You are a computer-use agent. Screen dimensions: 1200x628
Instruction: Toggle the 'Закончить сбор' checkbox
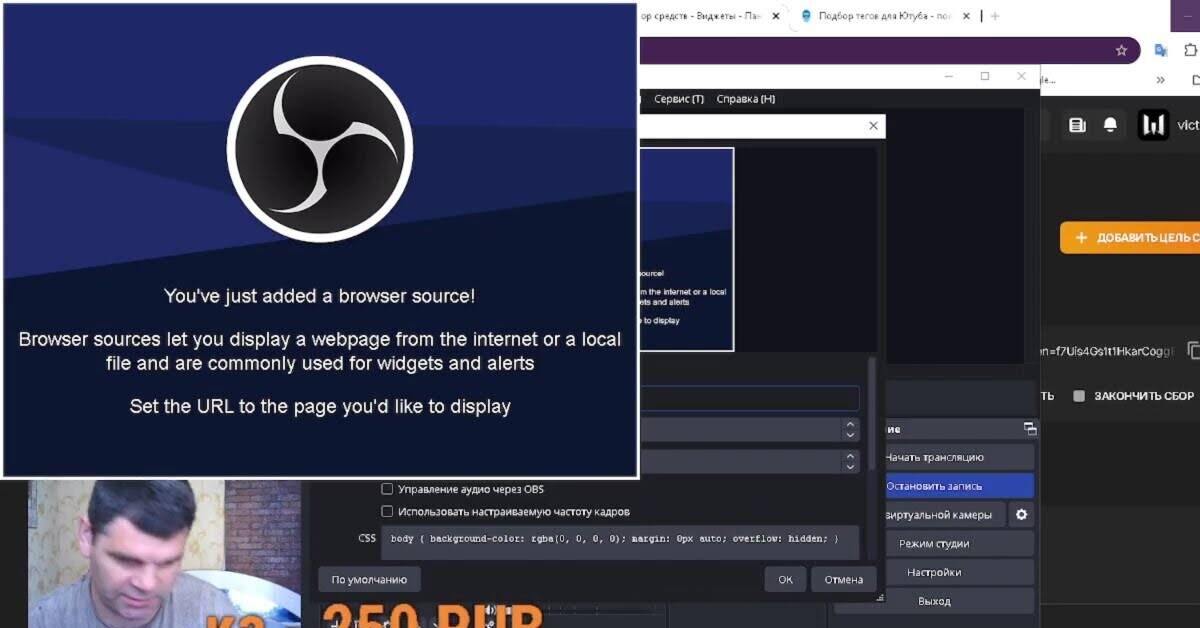click(x=1079, y=396)
